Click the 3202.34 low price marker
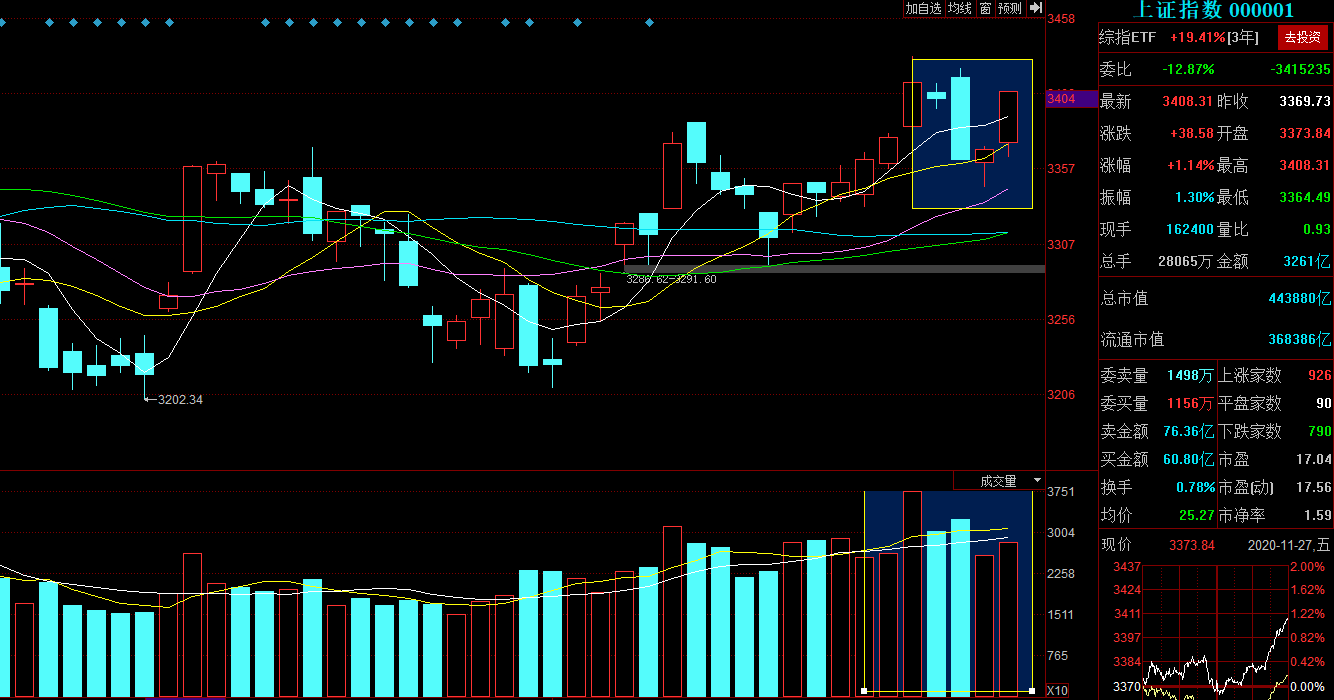 (x=178, y=400)
